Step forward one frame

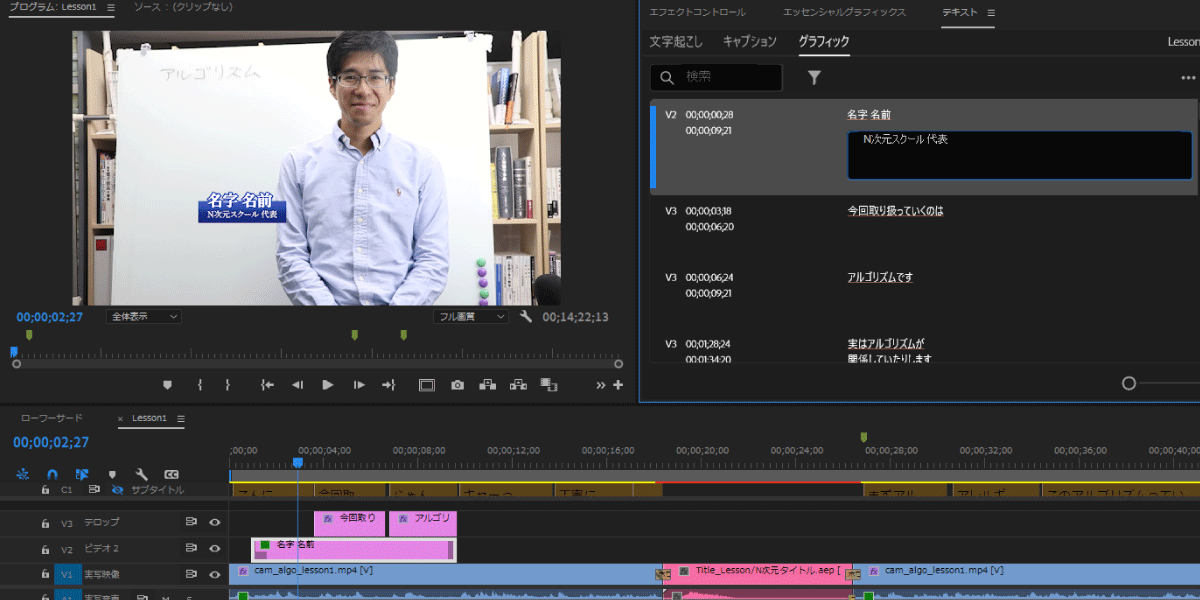click(x=359, y=385)
